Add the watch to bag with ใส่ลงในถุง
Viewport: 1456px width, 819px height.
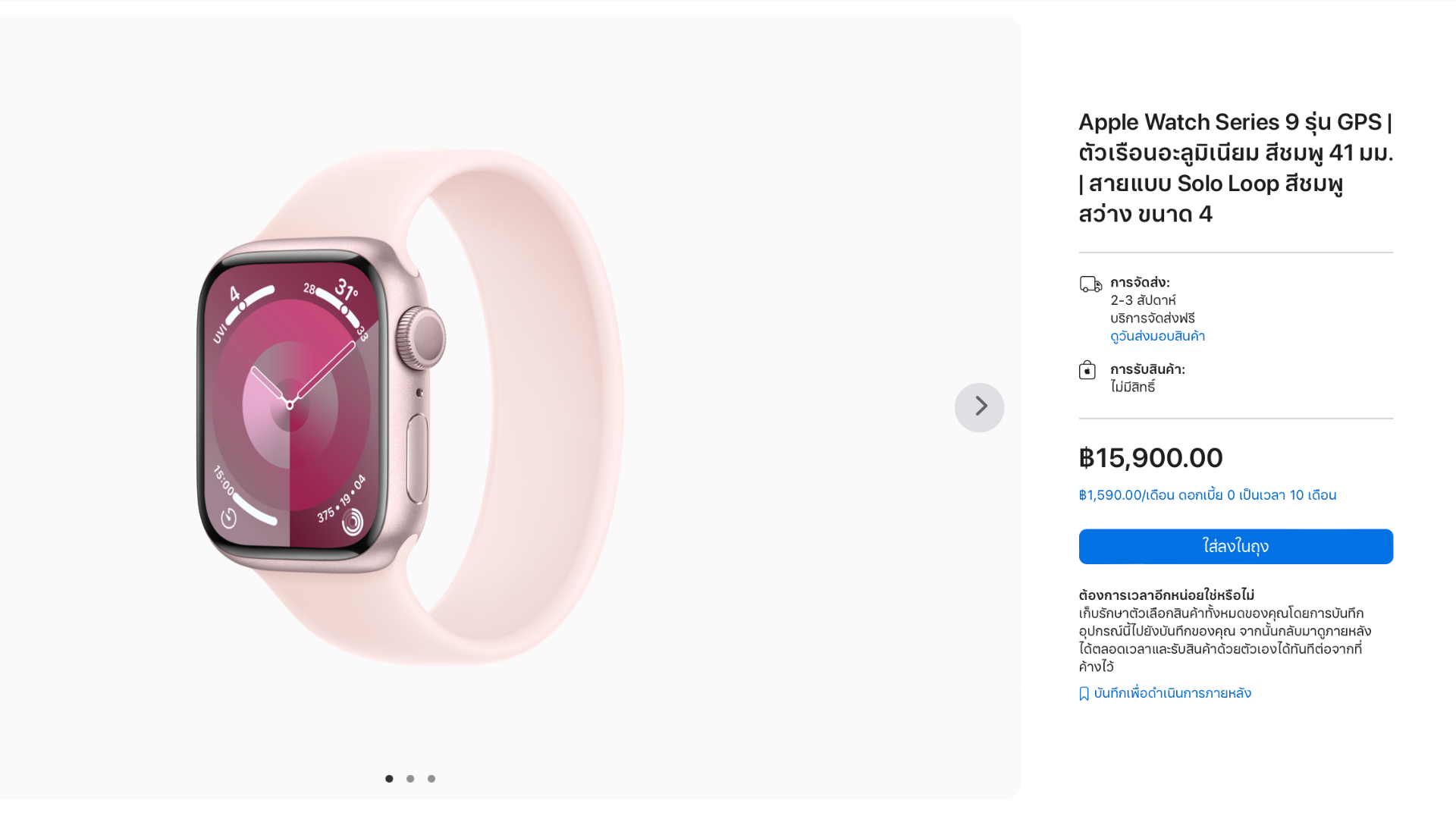[1236, 547]
